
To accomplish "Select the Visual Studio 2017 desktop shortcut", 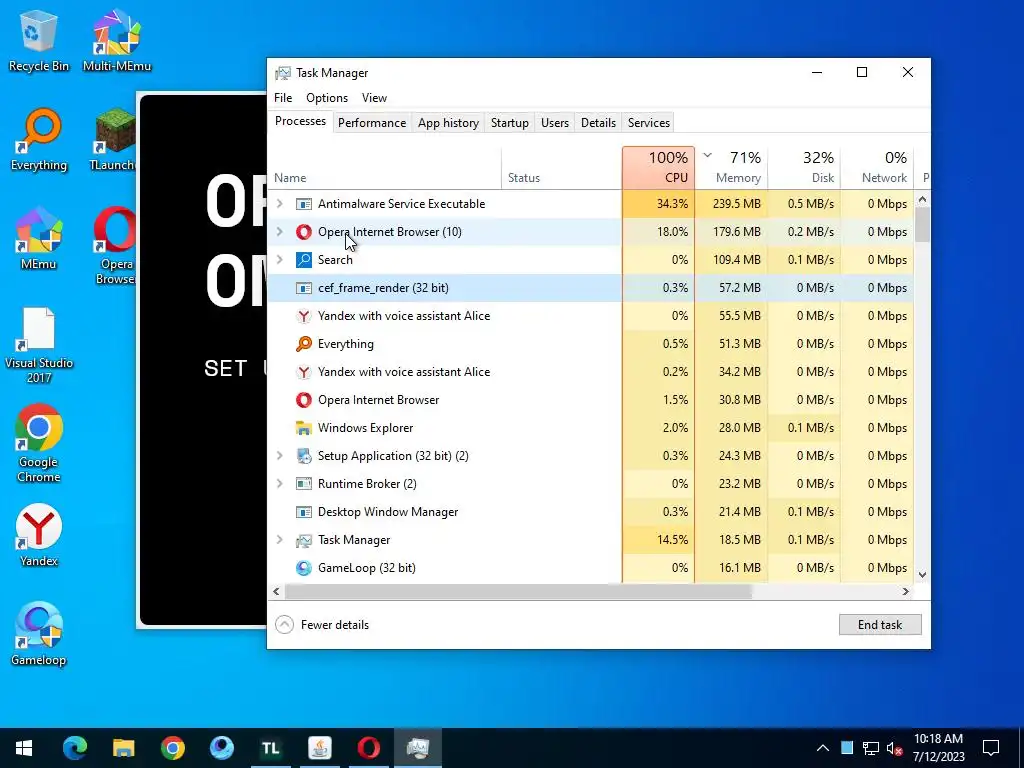I will [x=39, y=345].
